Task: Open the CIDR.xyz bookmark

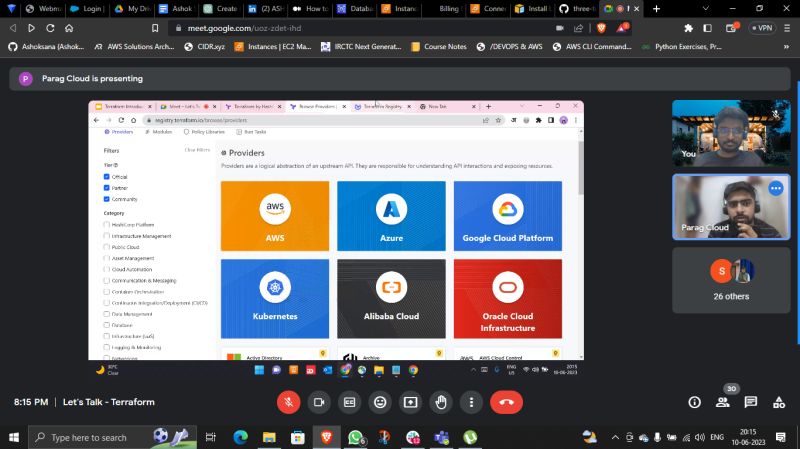Action: click(x=205, y=46)
